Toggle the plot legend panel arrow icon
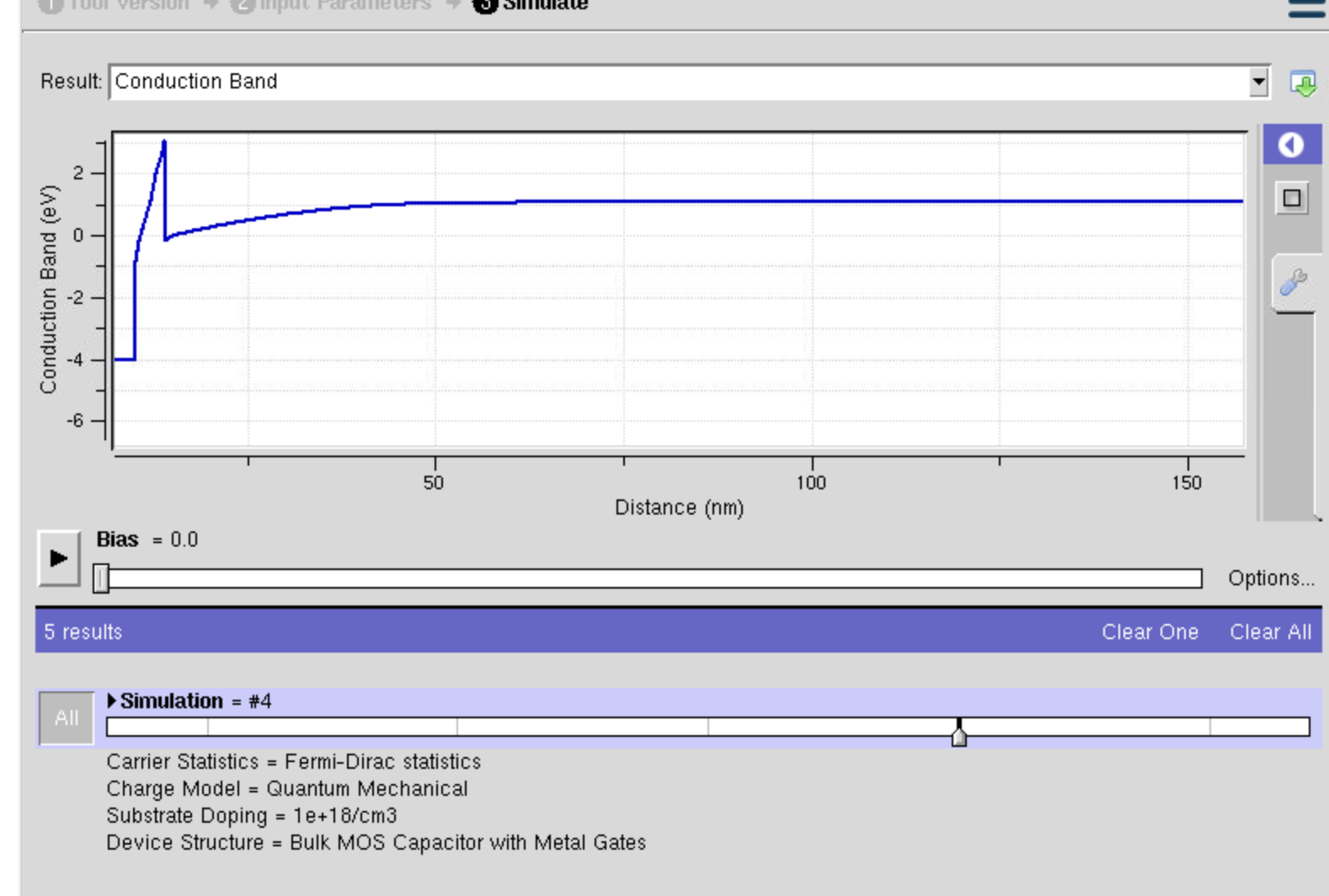 point(1291,145)
